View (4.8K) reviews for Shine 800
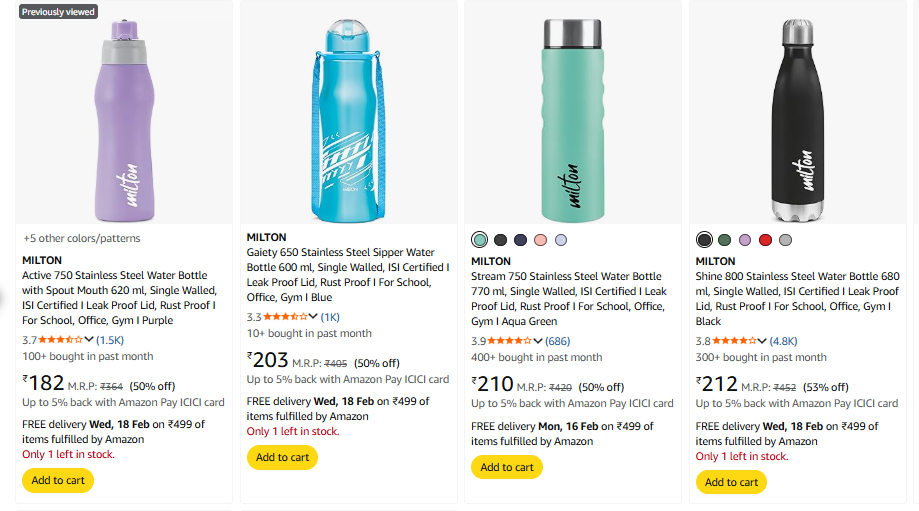This screenshot has width=919, height=511. [783, 341]
